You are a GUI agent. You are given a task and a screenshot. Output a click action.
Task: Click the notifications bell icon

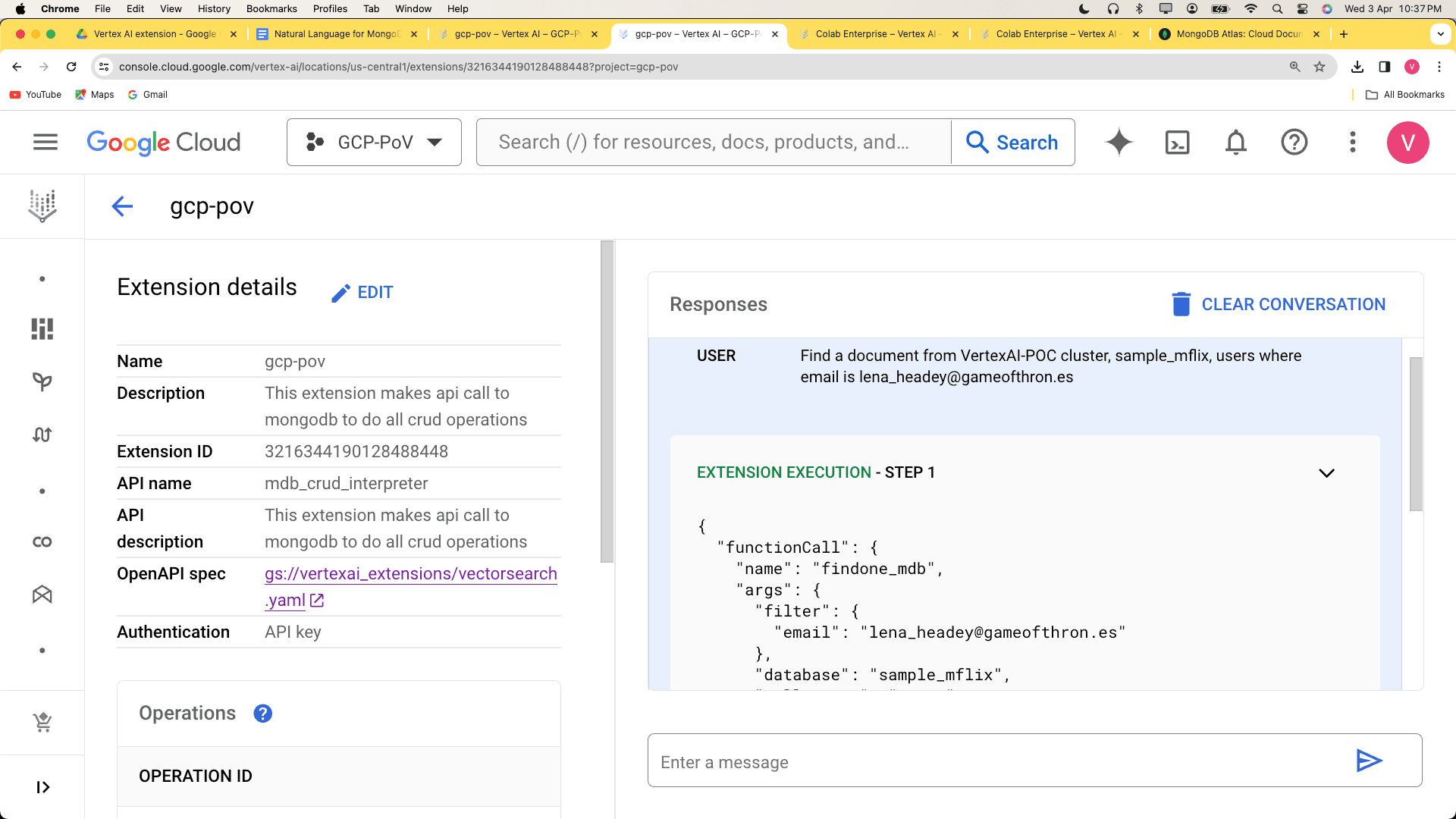pyautogui.click(x=1236, y=141)
